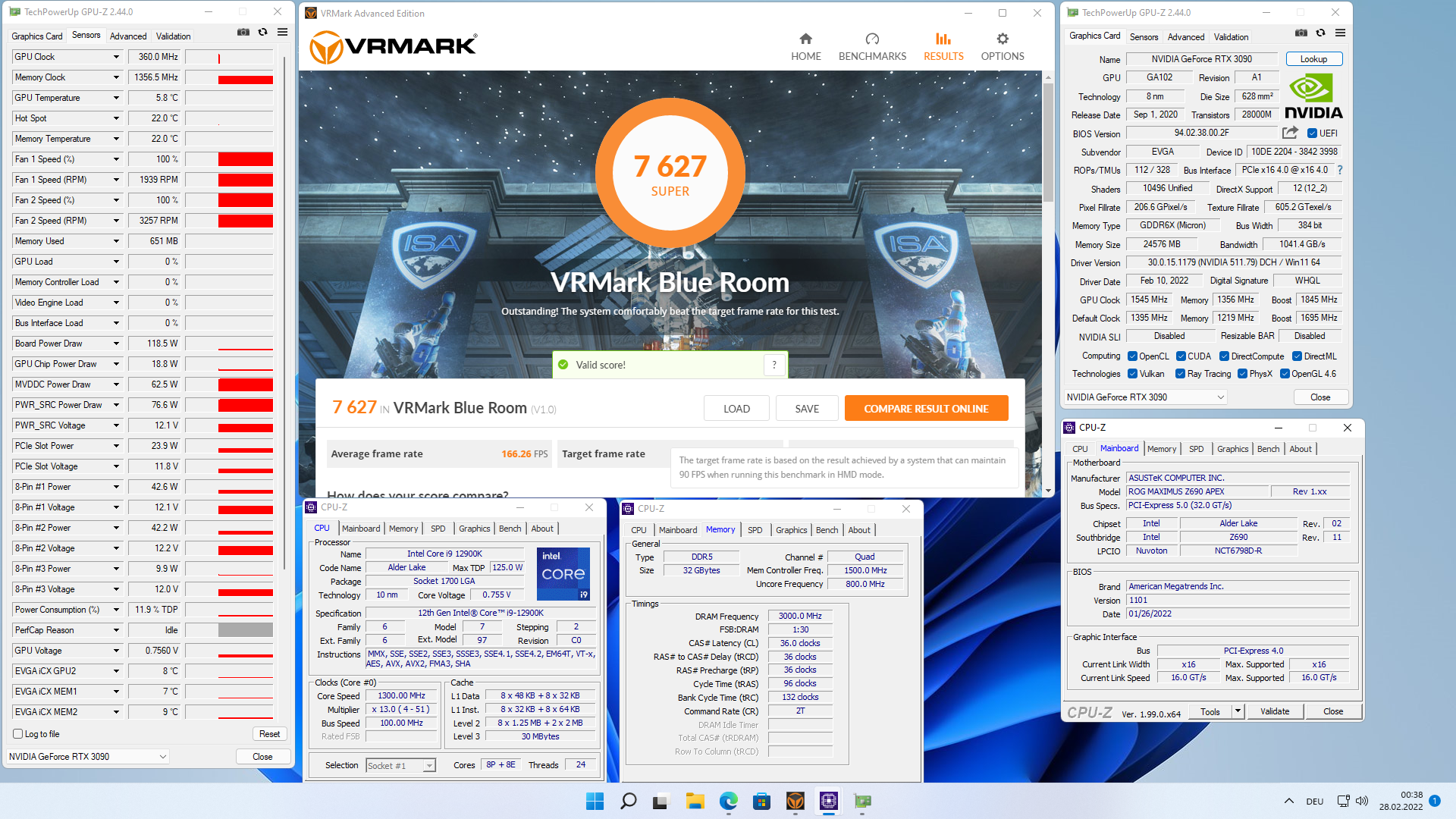
Task: Click Validate button in CPU-Z
Action: [1275, 711]
